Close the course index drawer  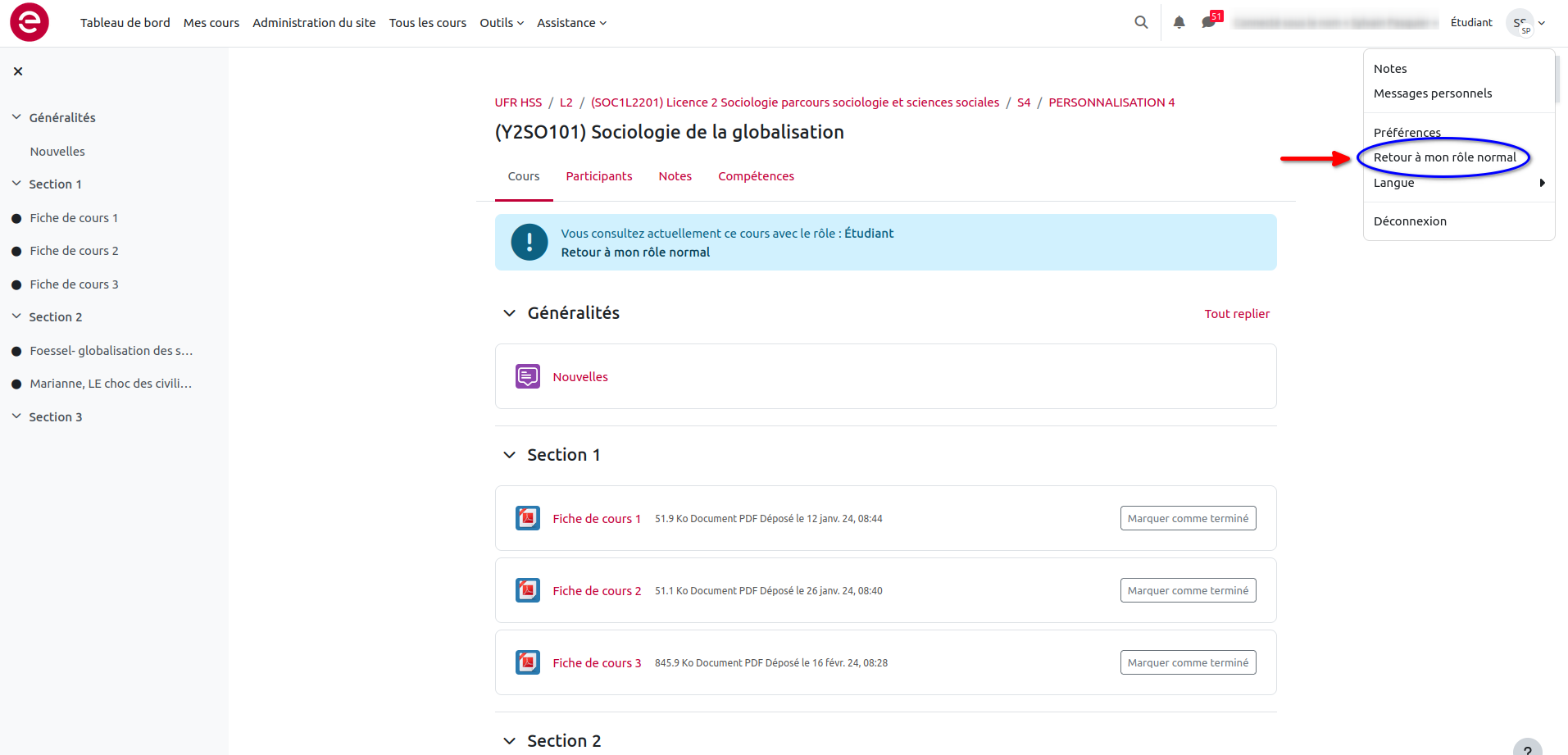[x=18, y=71]
